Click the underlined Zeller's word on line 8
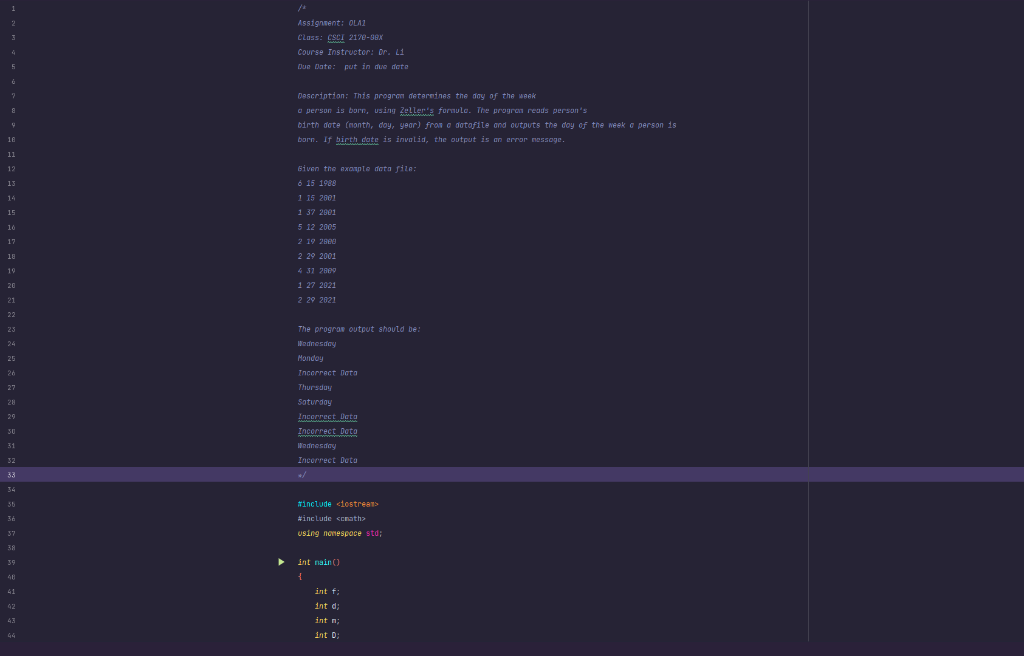 point(417,110)
